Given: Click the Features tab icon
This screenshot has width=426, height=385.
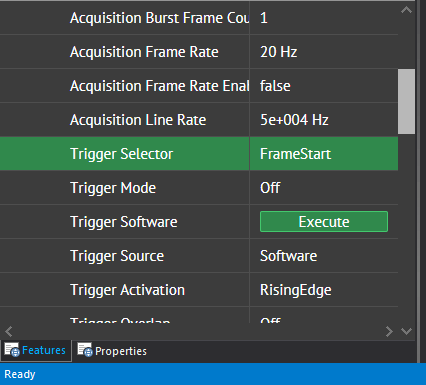Looking at the screenshot, I should pos(12,350).
